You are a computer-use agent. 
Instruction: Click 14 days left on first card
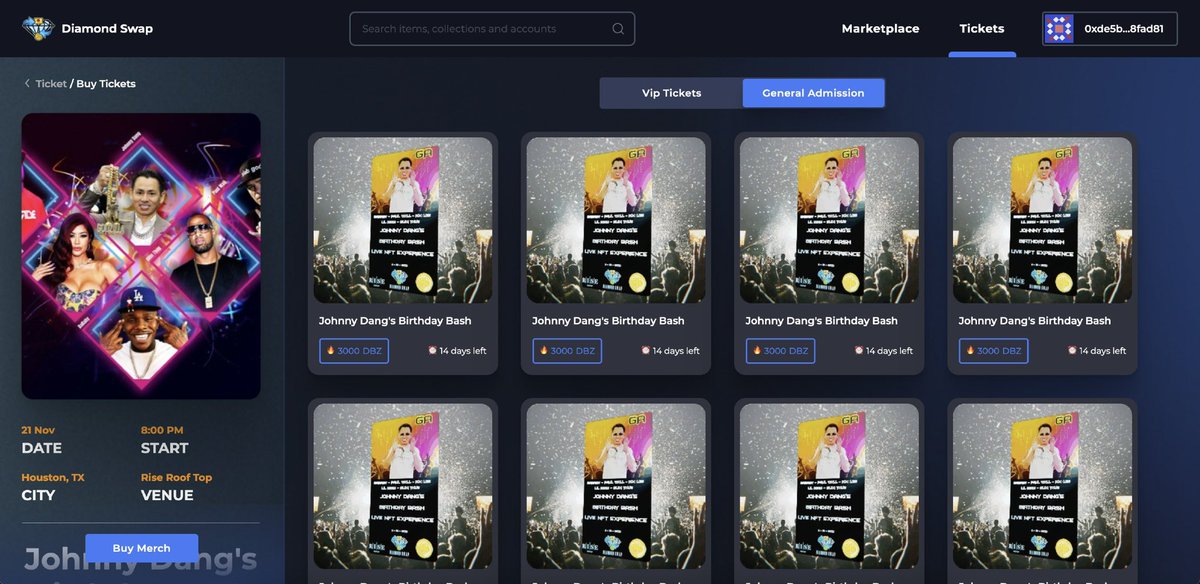point(463,351)
